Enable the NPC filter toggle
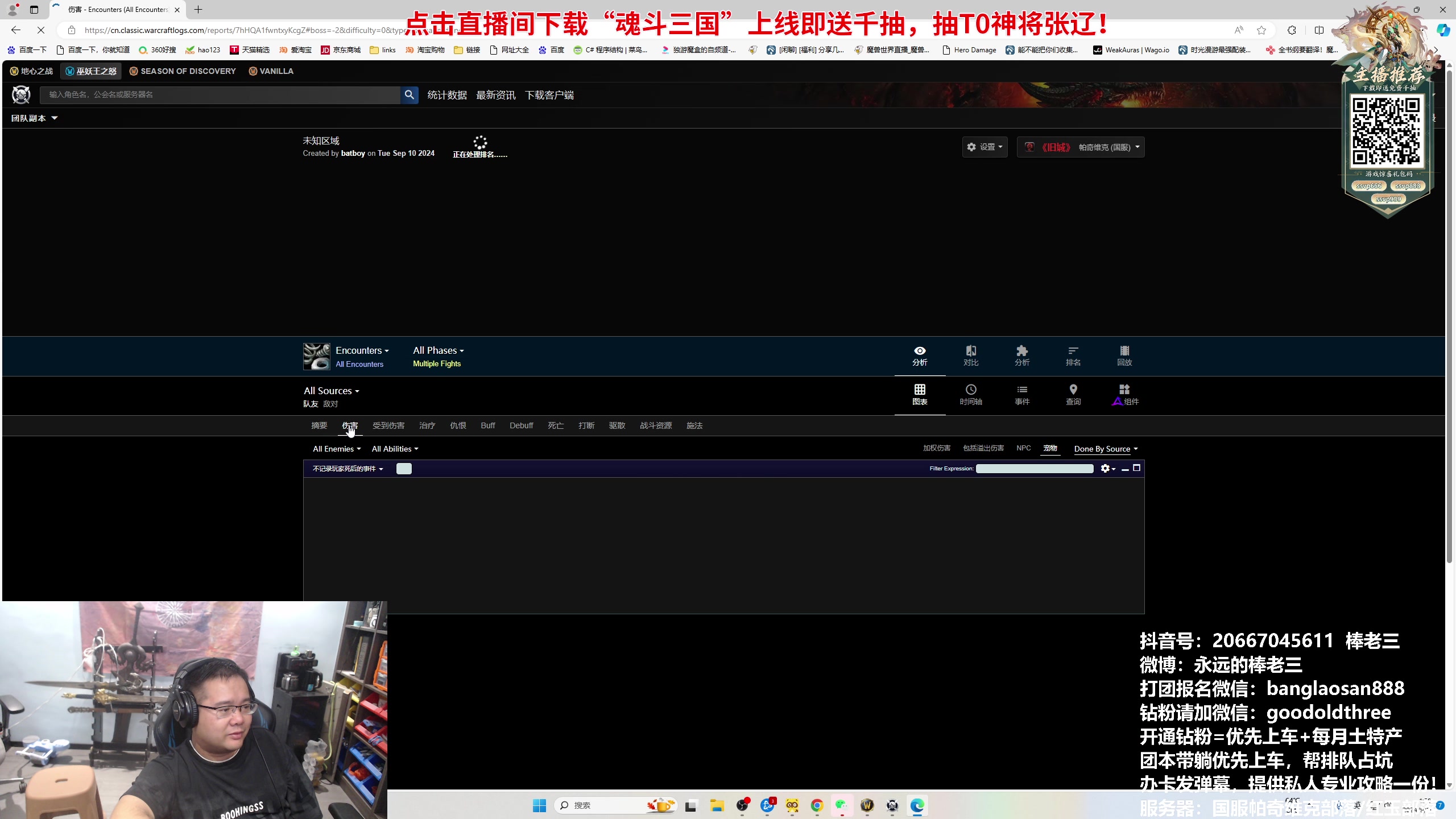 pos(1023,448)
